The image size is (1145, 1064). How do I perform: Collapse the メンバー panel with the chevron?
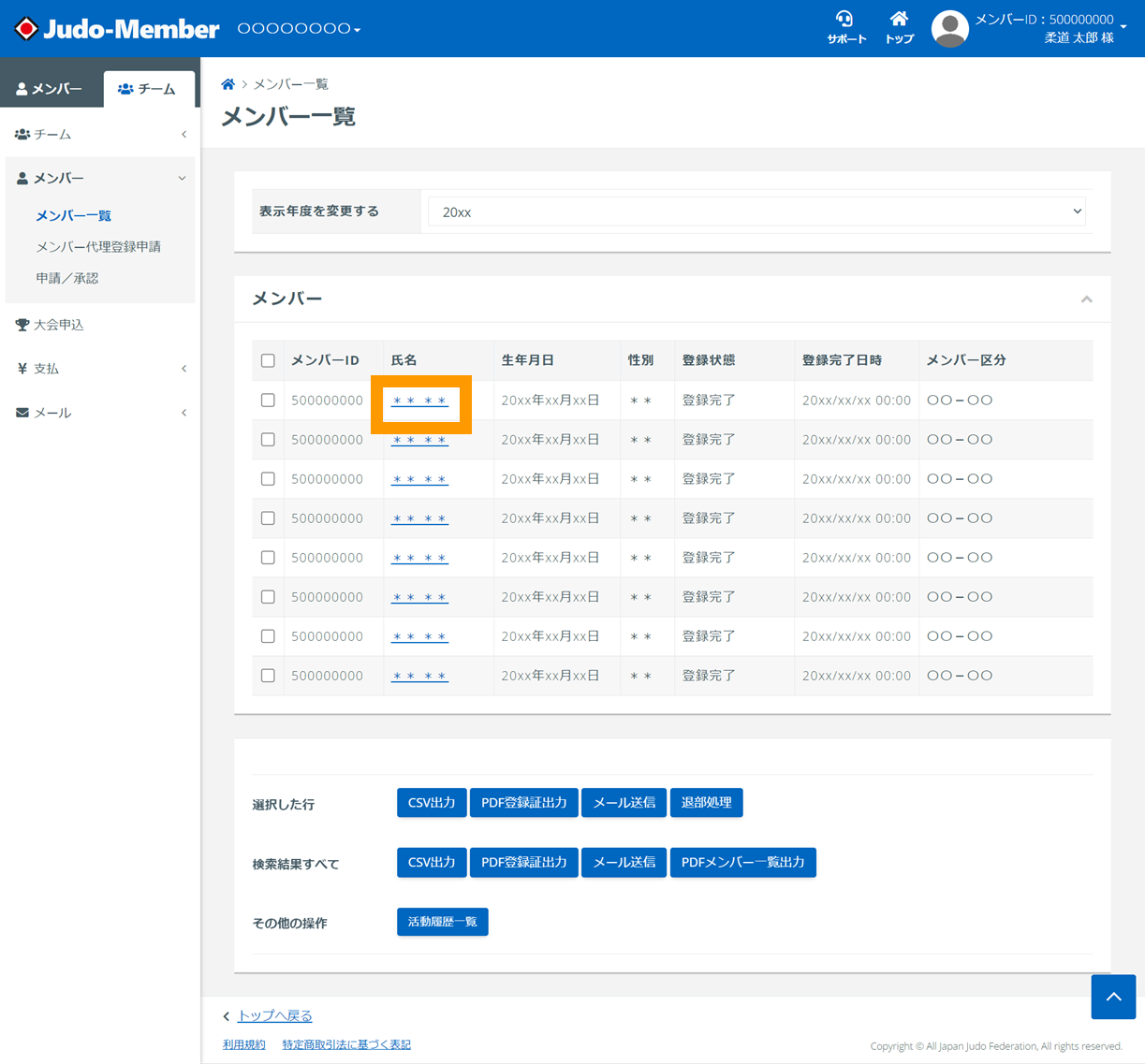click(x=1086, y=299)
